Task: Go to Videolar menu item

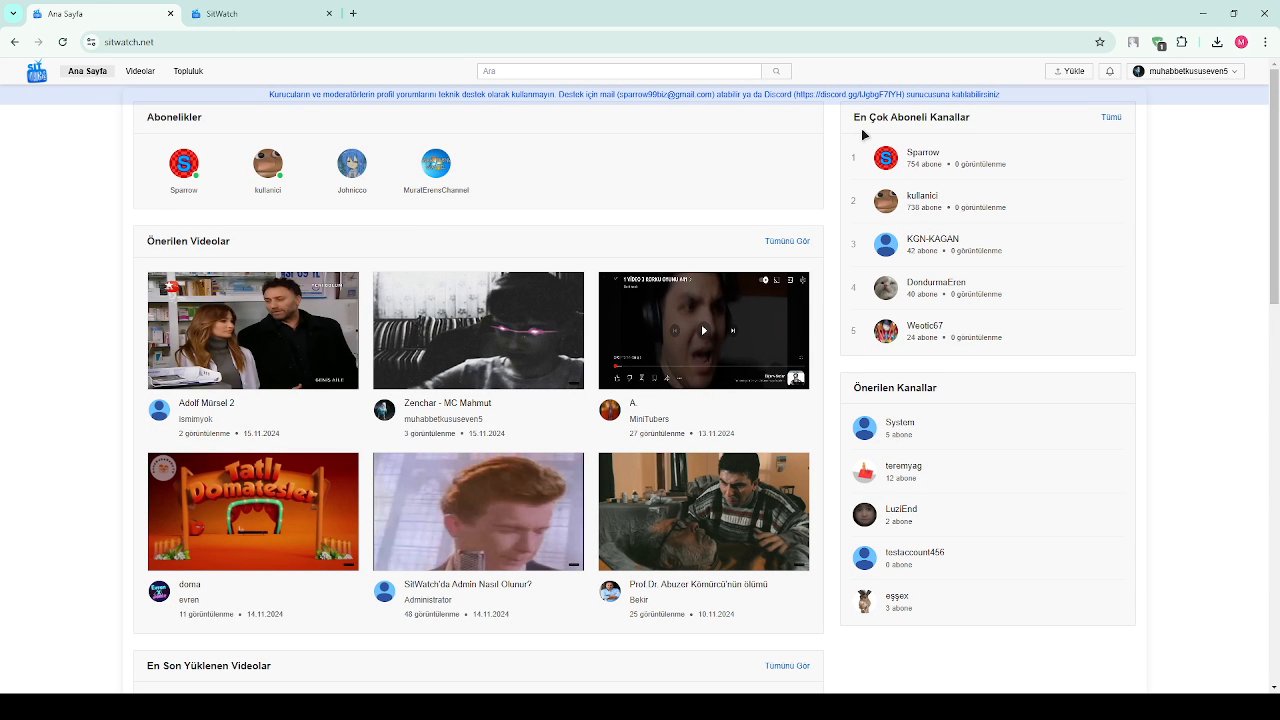Action: (140, 71)
